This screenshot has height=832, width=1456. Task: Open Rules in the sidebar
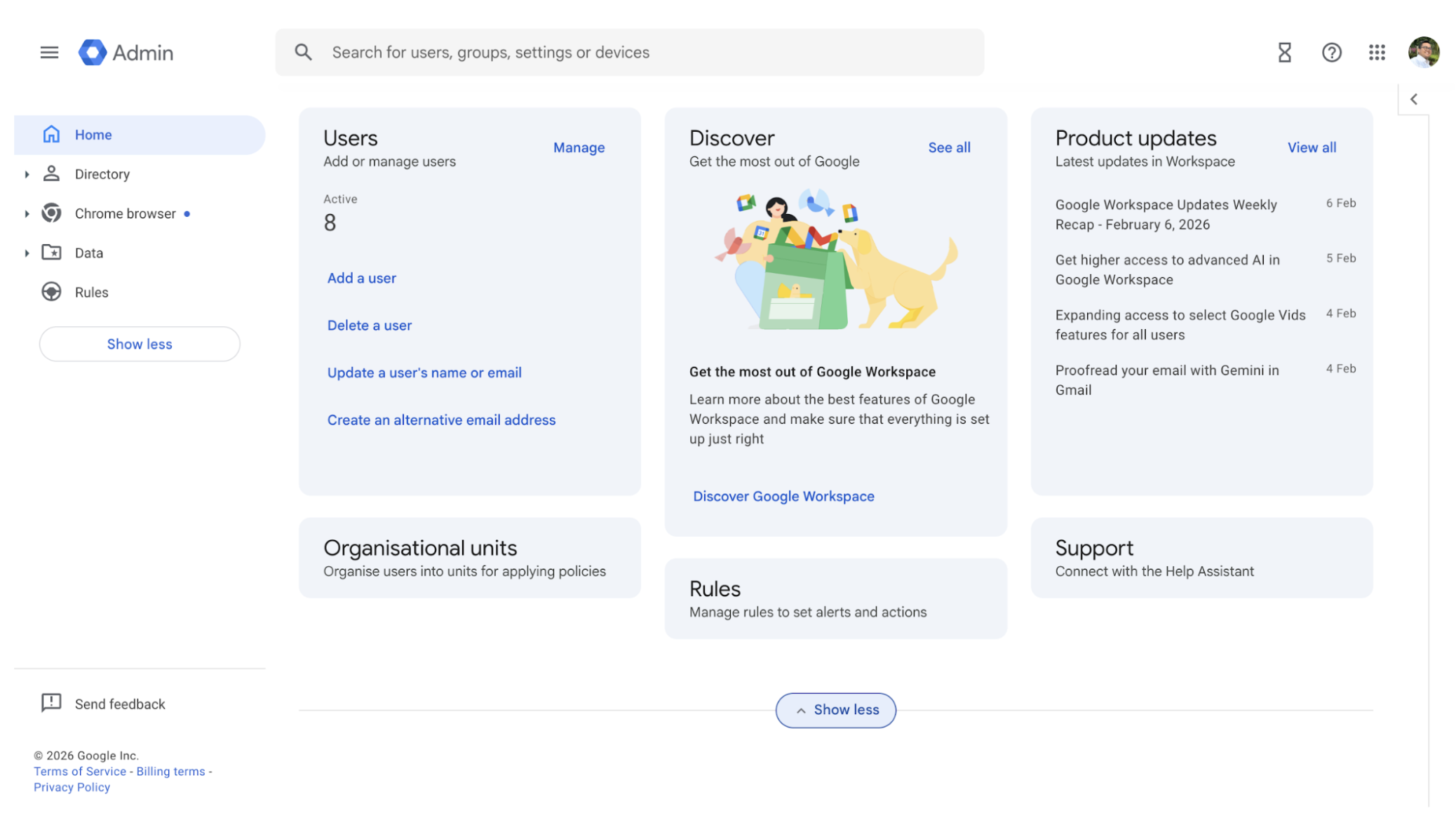pyautogui.click(x=91, y=292)
